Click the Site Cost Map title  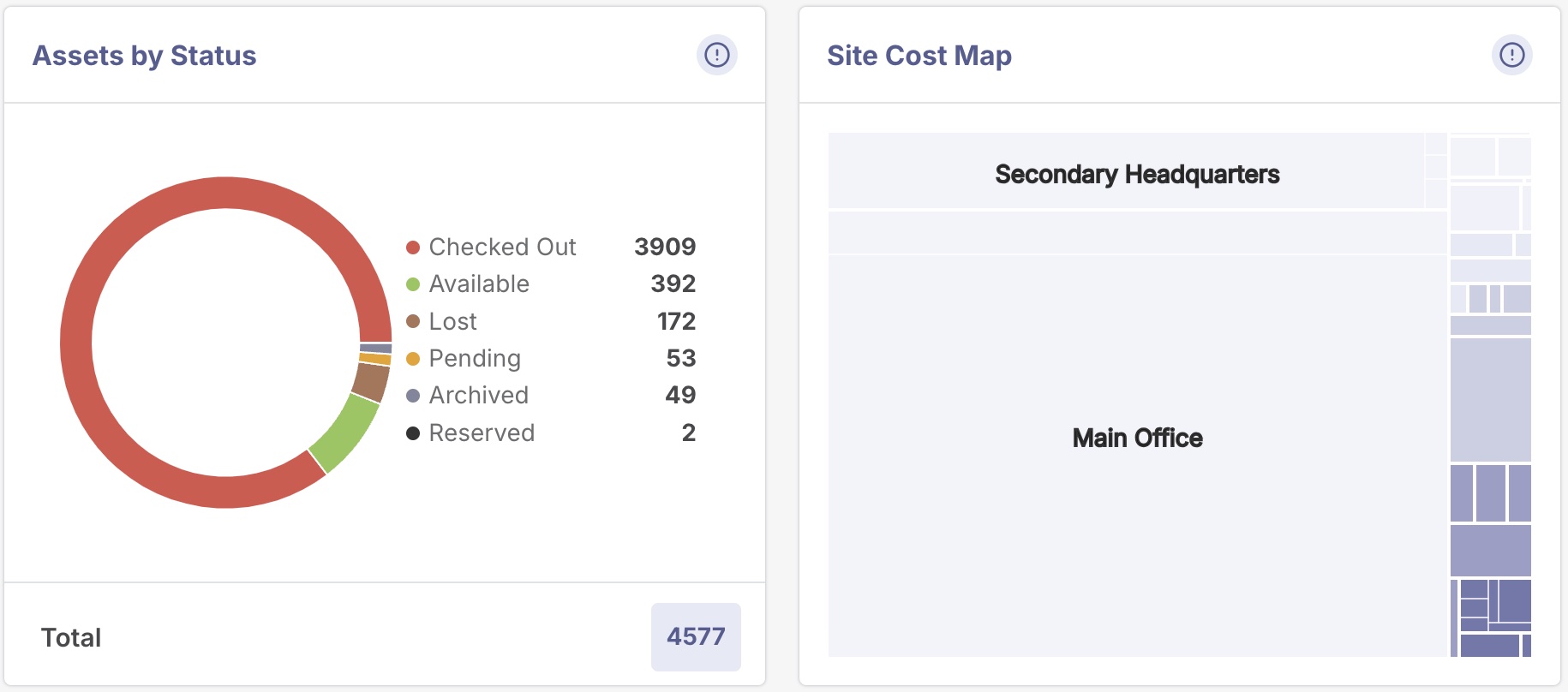919,56
